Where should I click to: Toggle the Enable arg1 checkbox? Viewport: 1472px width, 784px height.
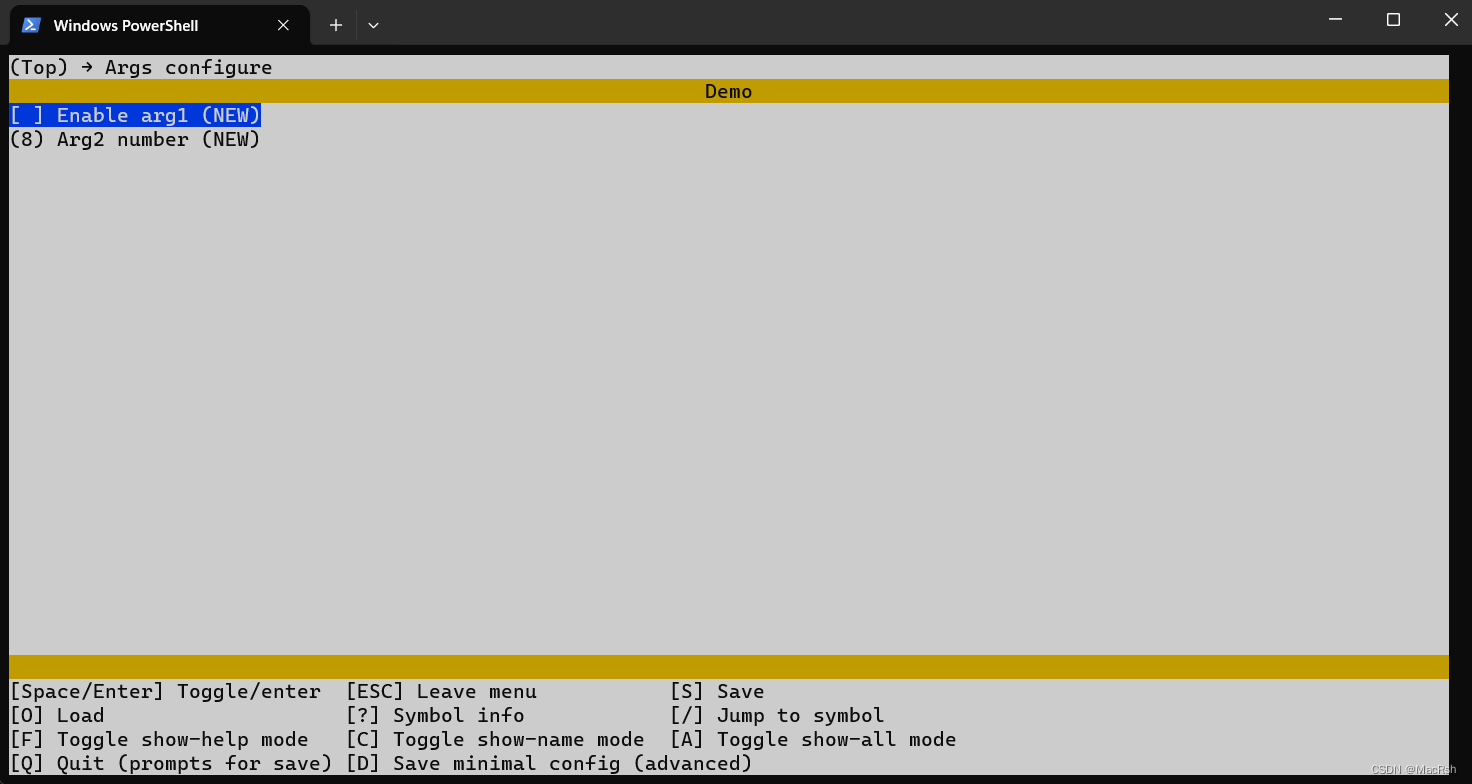pos(135,115)
